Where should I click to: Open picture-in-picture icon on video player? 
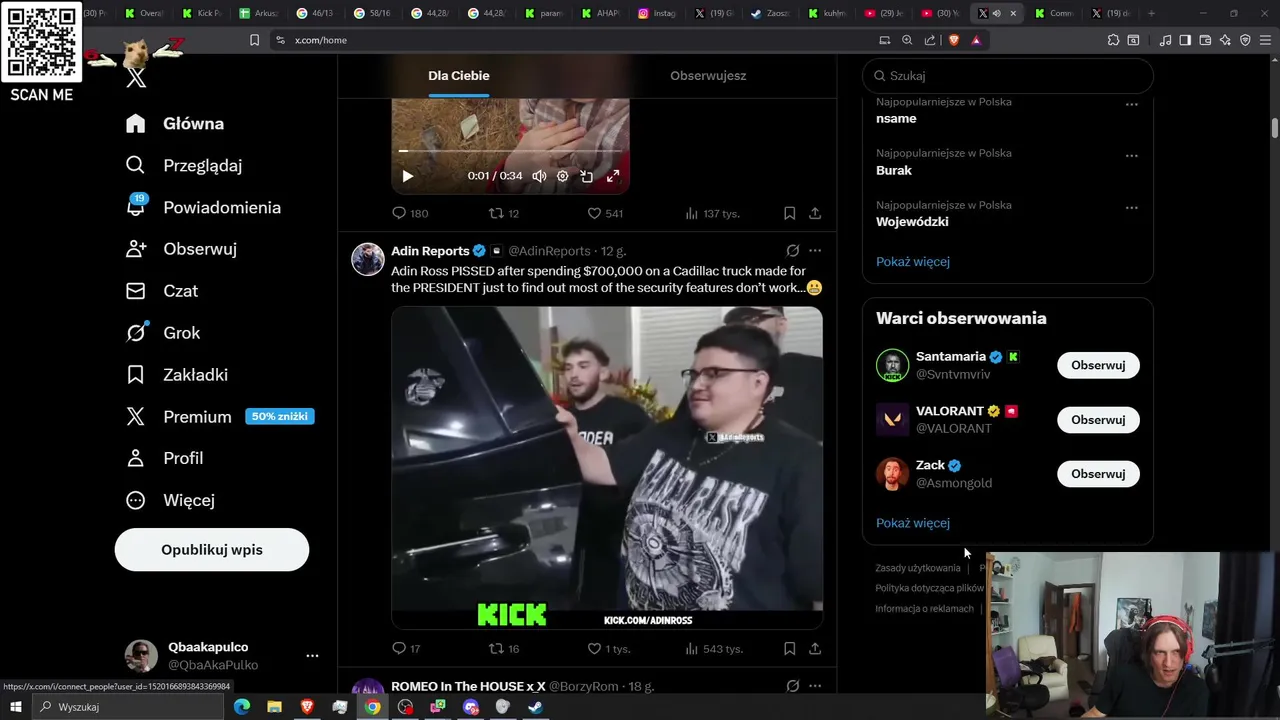[587, 176]
